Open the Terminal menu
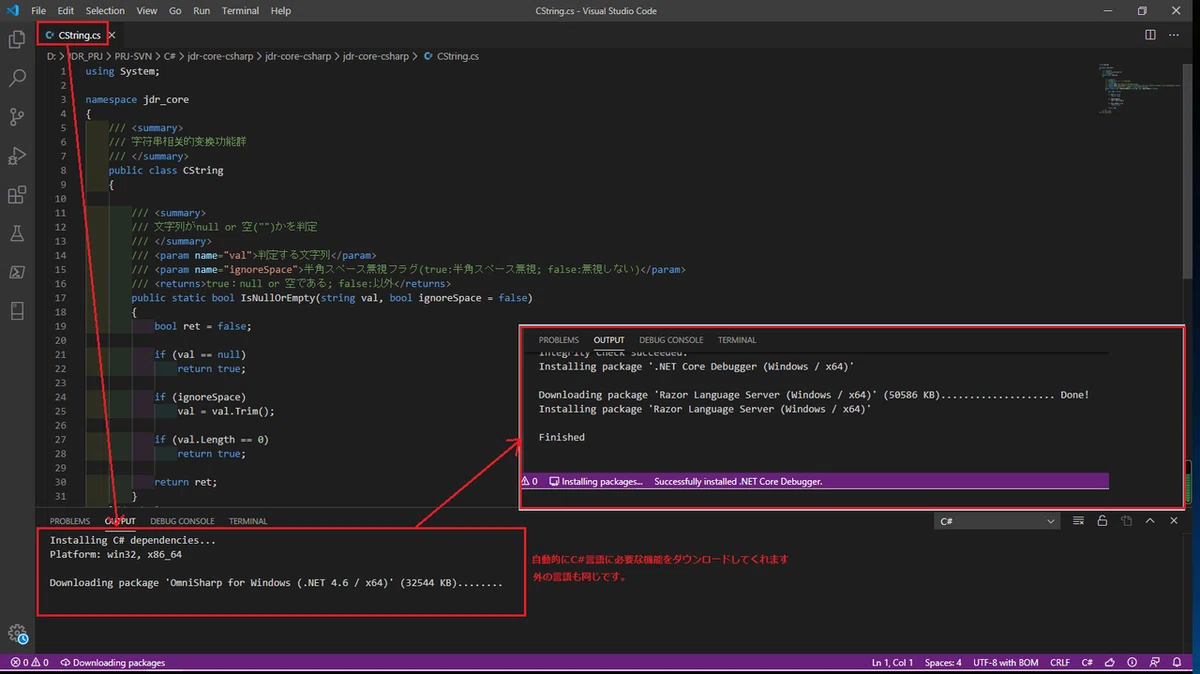1200x674 pixels. click(x=240, y=10)
